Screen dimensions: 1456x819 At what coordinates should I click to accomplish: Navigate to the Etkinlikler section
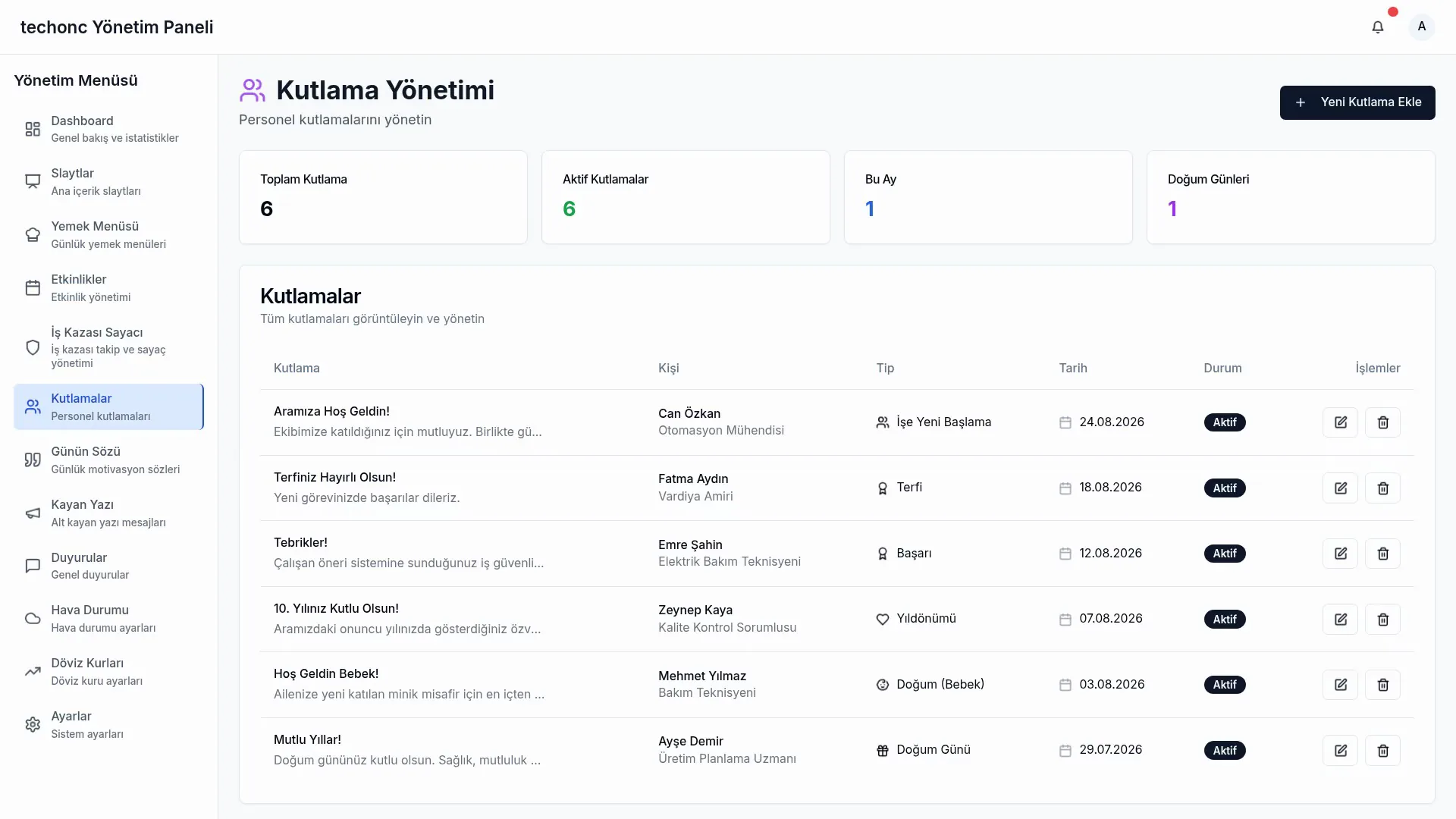[108, 288]
